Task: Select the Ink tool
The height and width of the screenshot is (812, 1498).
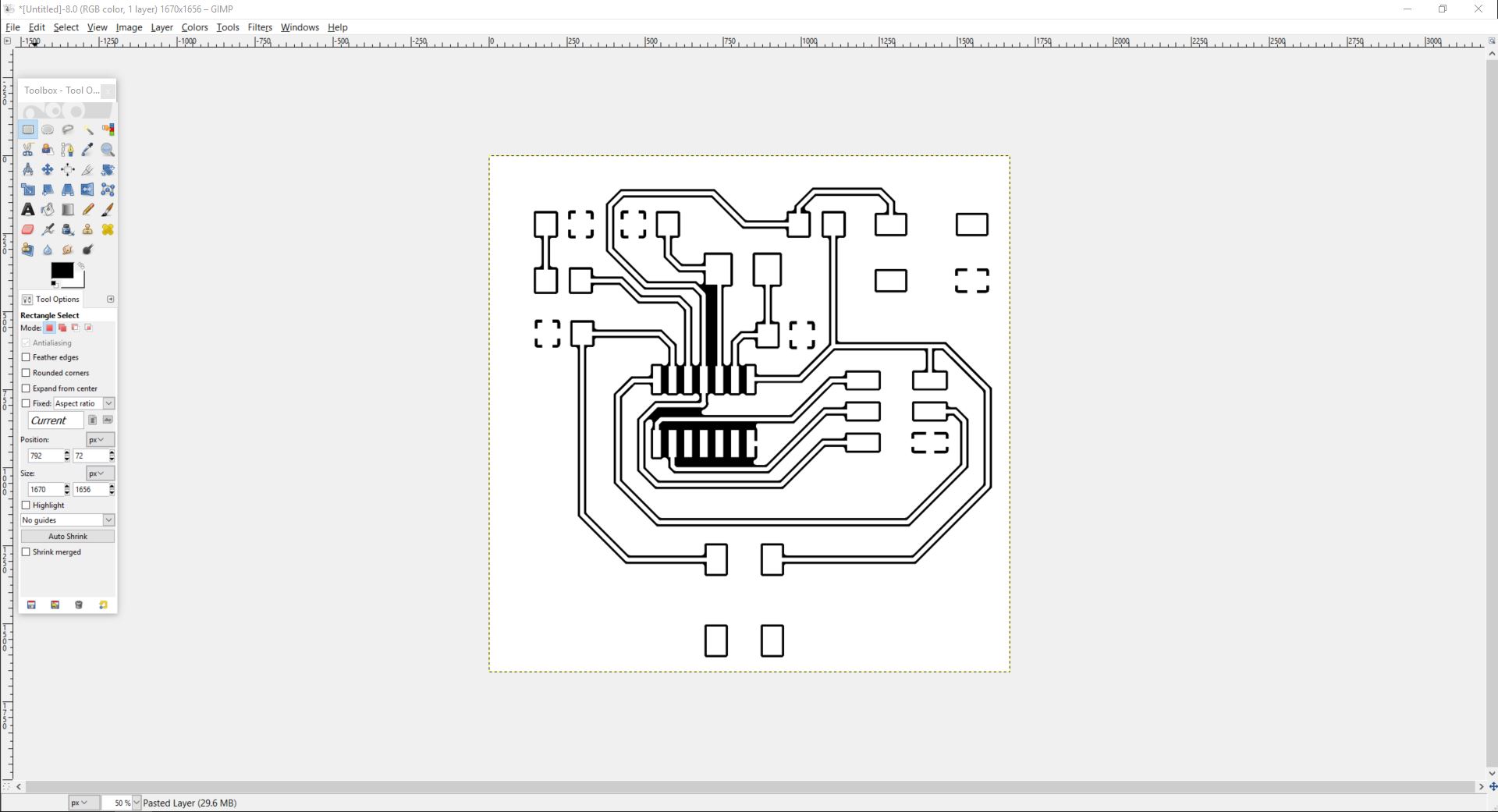Action: [68, 229]
